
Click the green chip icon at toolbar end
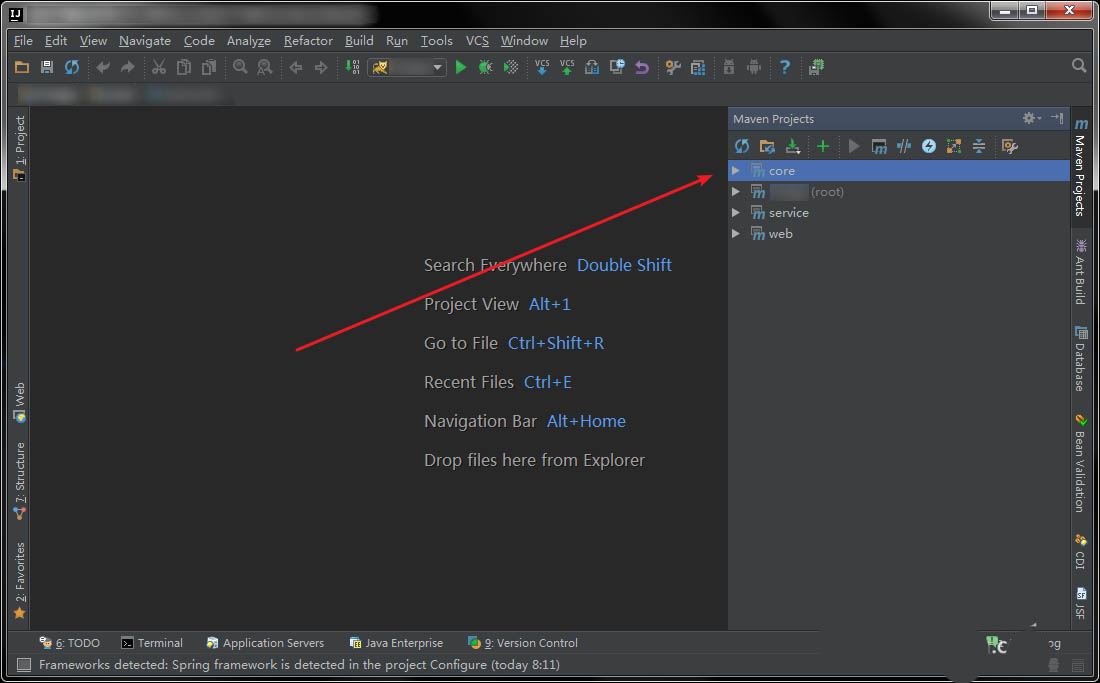(816, 67)
